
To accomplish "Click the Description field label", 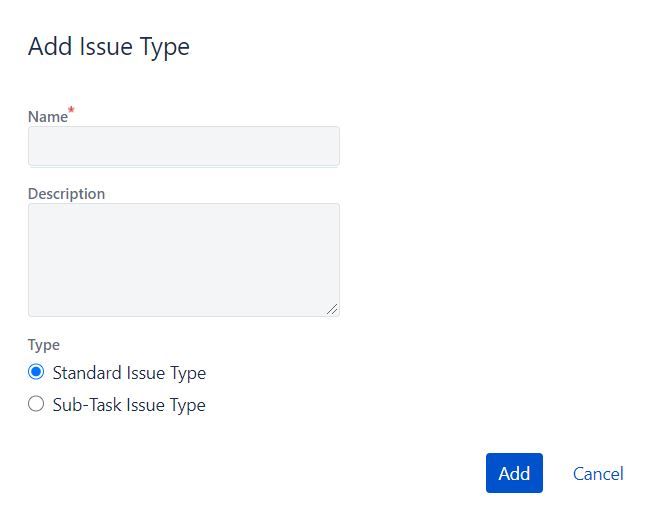I will click(x=66, y=194).
